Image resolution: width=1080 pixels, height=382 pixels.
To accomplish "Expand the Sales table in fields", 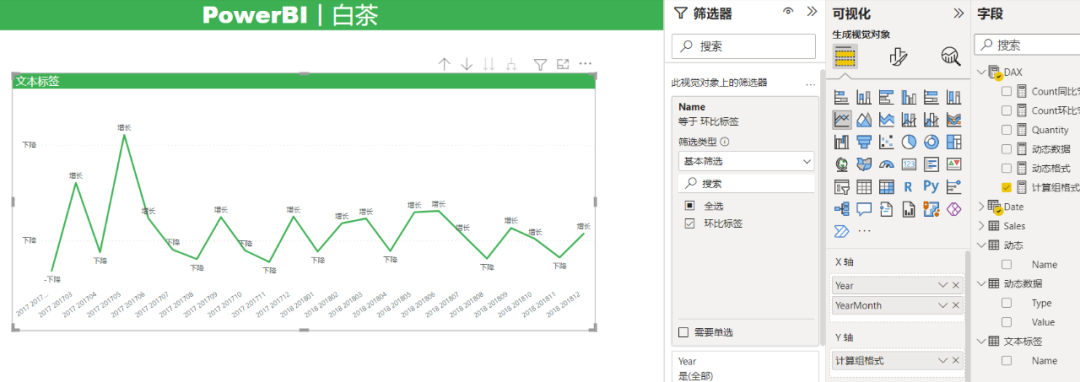I will [982, 226].
